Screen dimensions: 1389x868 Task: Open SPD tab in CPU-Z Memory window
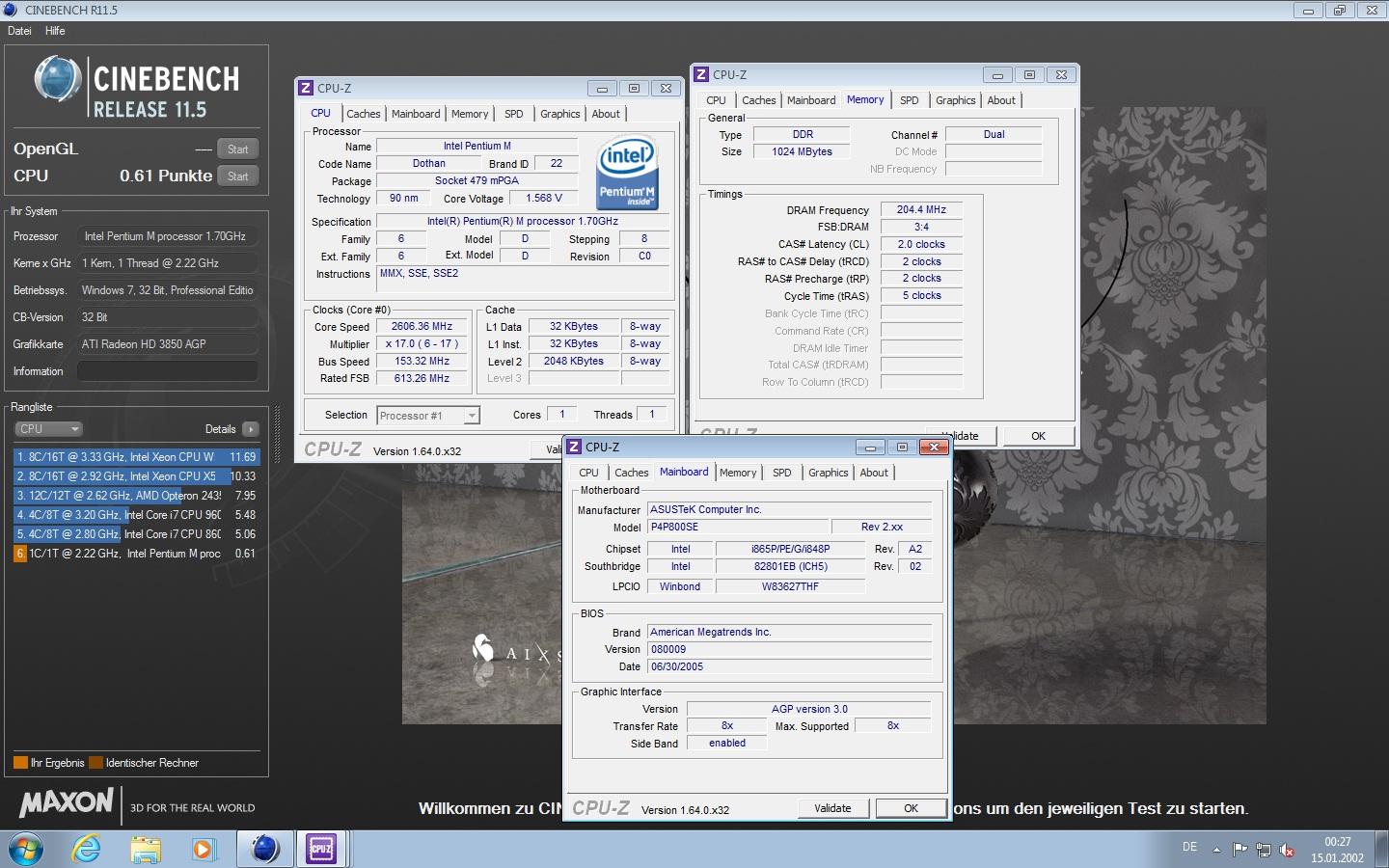click(910, 100)
